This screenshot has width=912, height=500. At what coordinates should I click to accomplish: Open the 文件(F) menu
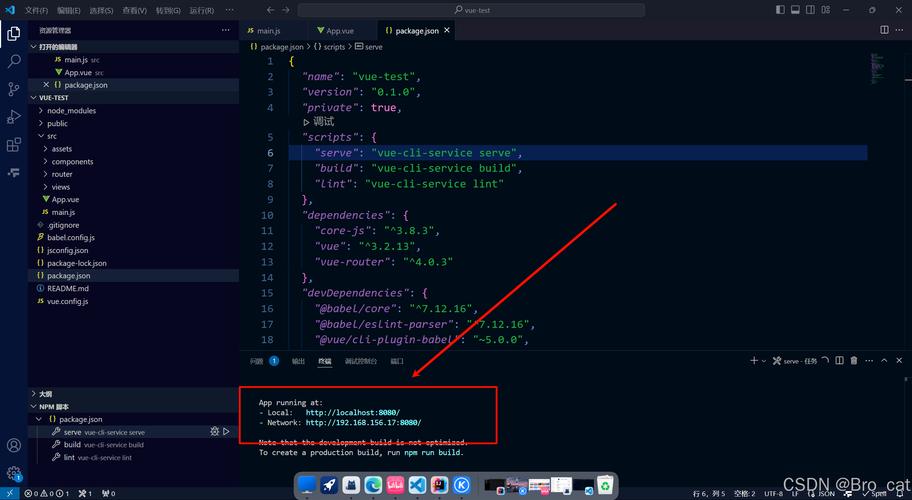[37, 10]
